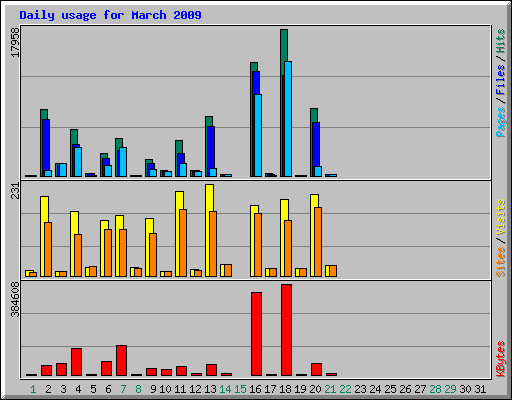Viewport: 512px width, 400px height.
Task: Click the orange sites bar for day 21
Action: tap(333, 271)
